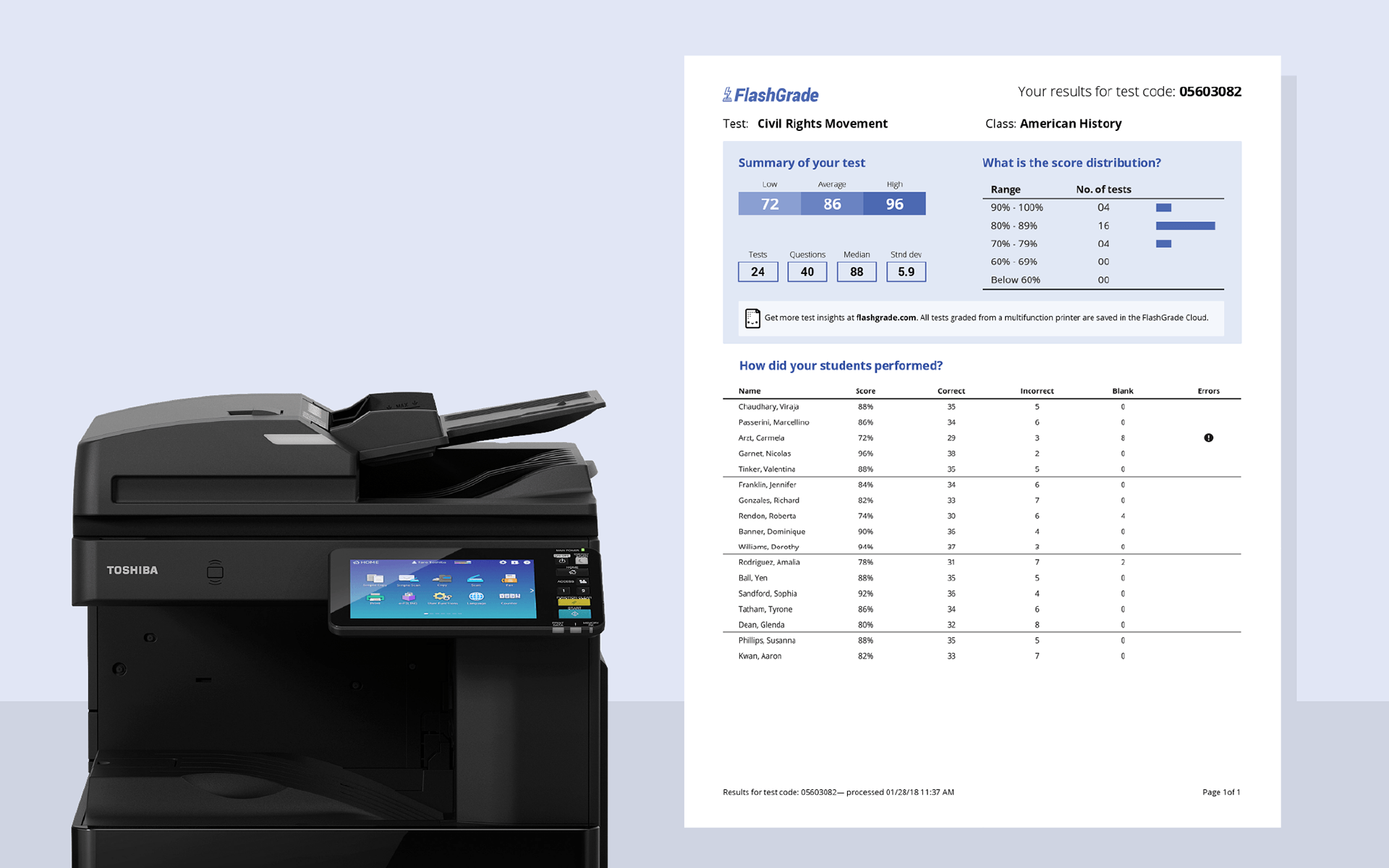This screenshot has width=1389, height=868.
Task: Go to next page arrow on touchscreen
Action: coord(532,591)
